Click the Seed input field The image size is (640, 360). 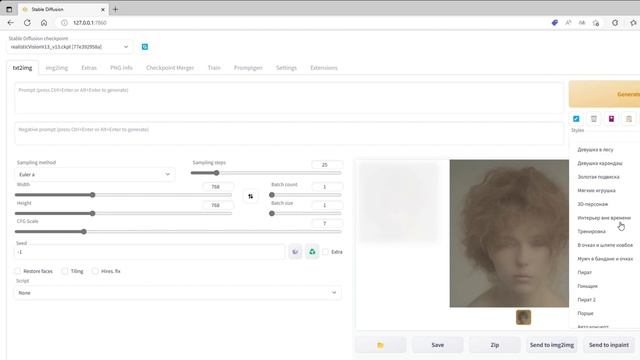pos(150,252)
